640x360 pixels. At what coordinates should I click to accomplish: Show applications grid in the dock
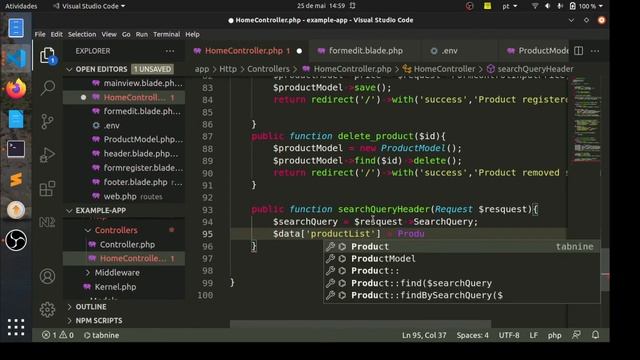pos(16,327)
